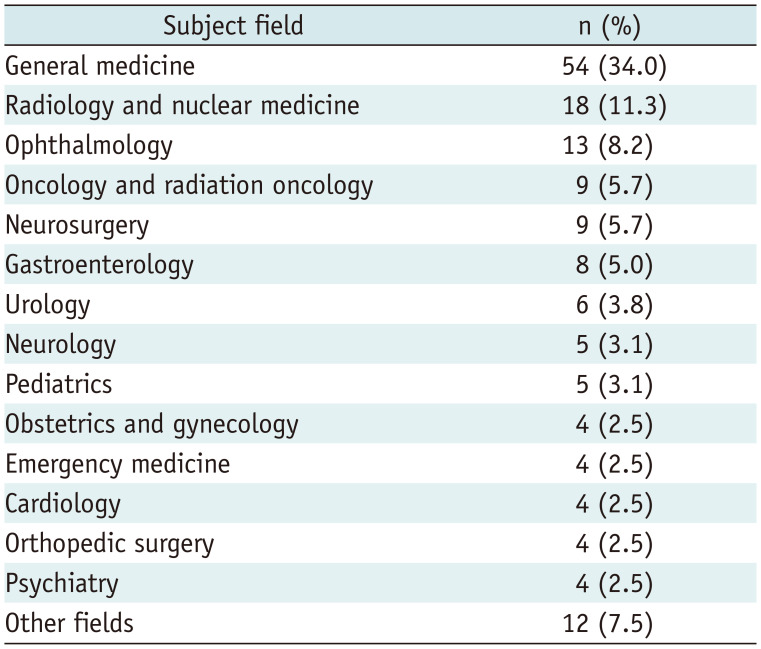Click the "n (%)" column header
The width and height of the screenshot is (761, 649).
(x=608, y=26)
